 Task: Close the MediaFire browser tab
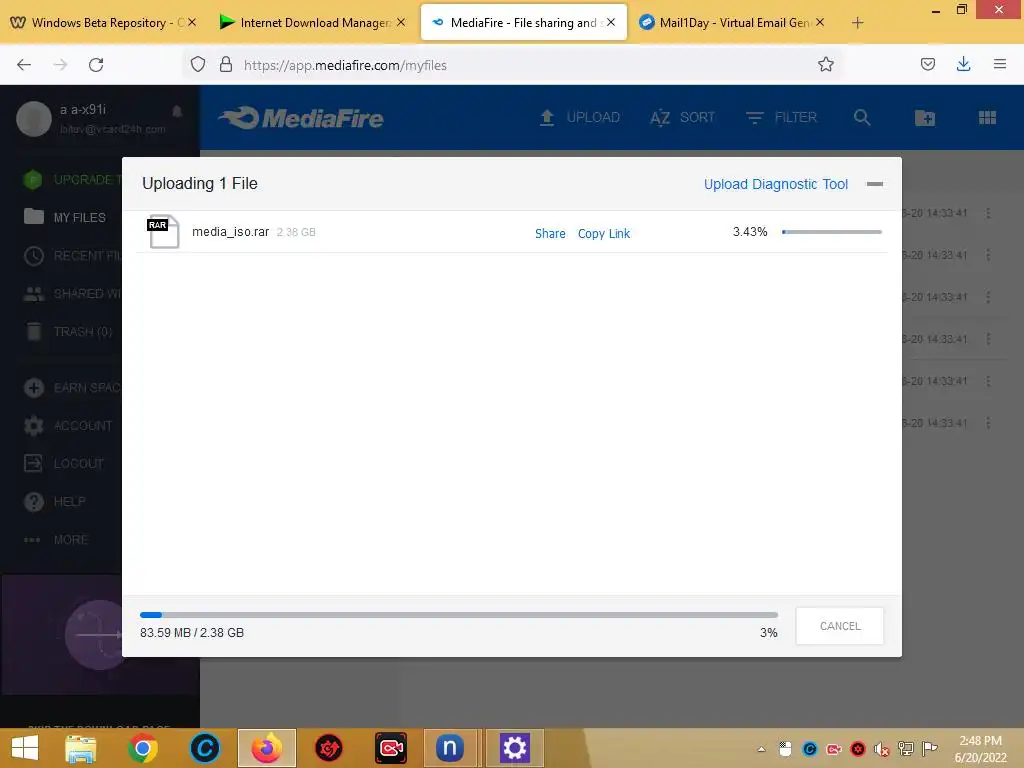611,22
